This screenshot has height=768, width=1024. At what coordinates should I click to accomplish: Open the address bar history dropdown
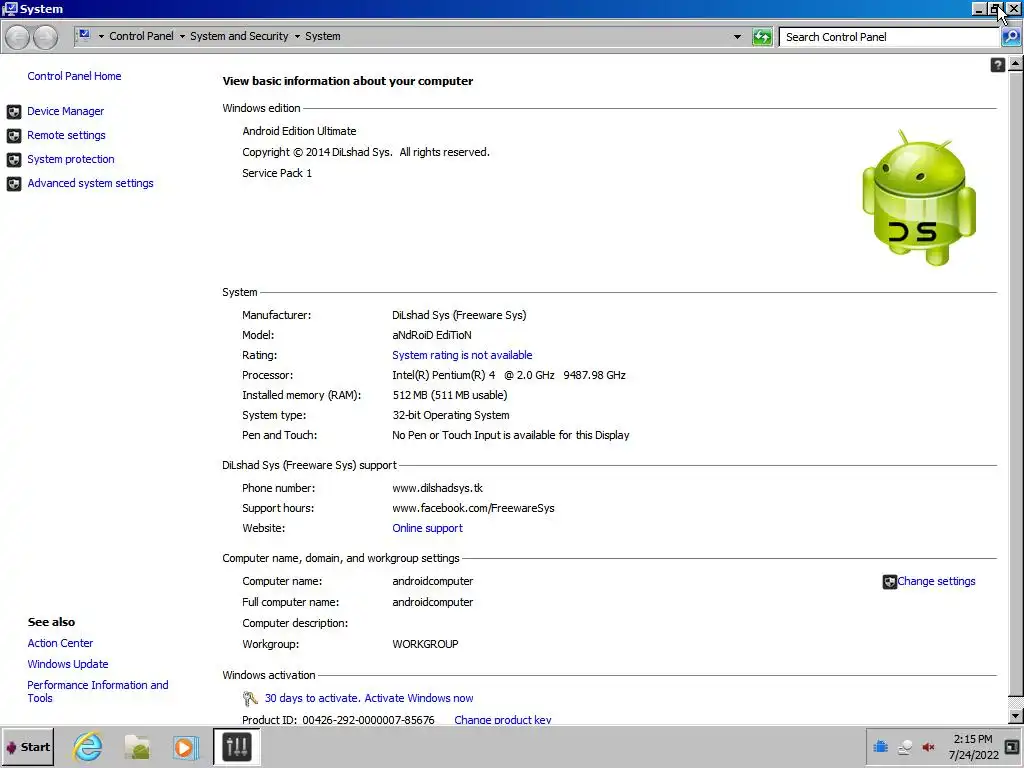click(x=737, y=37)
